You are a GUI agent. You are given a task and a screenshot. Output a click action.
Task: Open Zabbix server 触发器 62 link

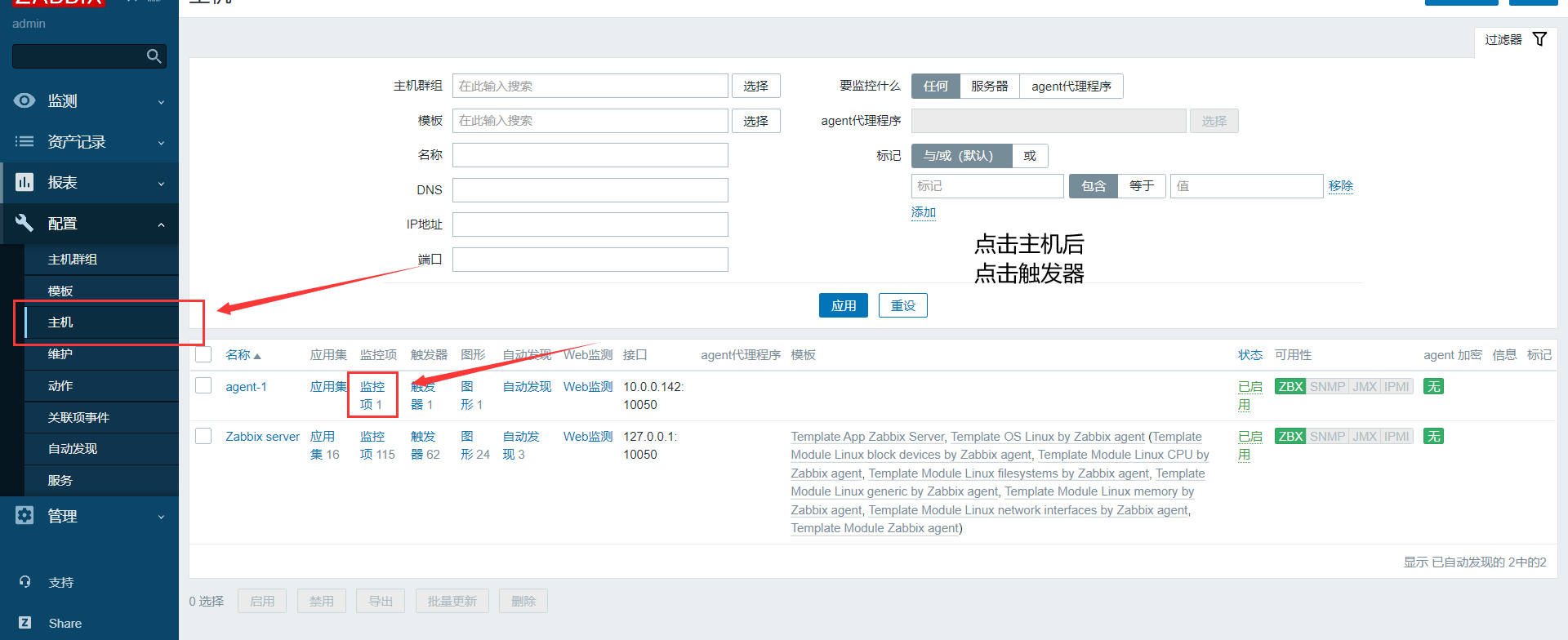tap(425, 446)
